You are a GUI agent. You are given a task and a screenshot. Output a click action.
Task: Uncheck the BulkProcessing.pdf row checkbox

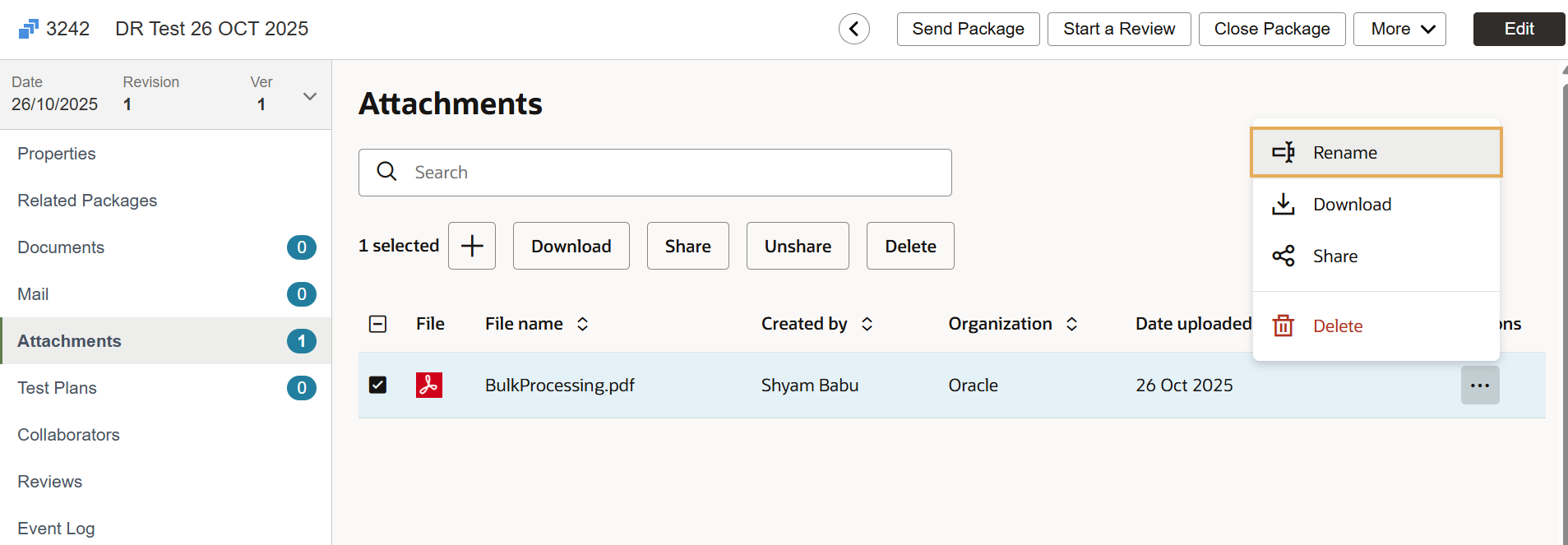click(377, 385)
